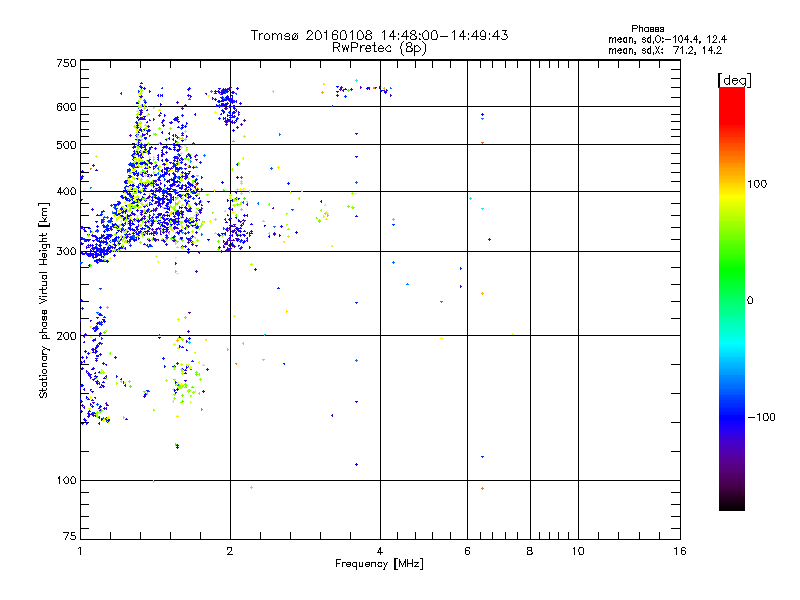This screenshot has width=800, height=600.
Task: Click the y-axis tick label '100'
Action: (x=66, y=481)
